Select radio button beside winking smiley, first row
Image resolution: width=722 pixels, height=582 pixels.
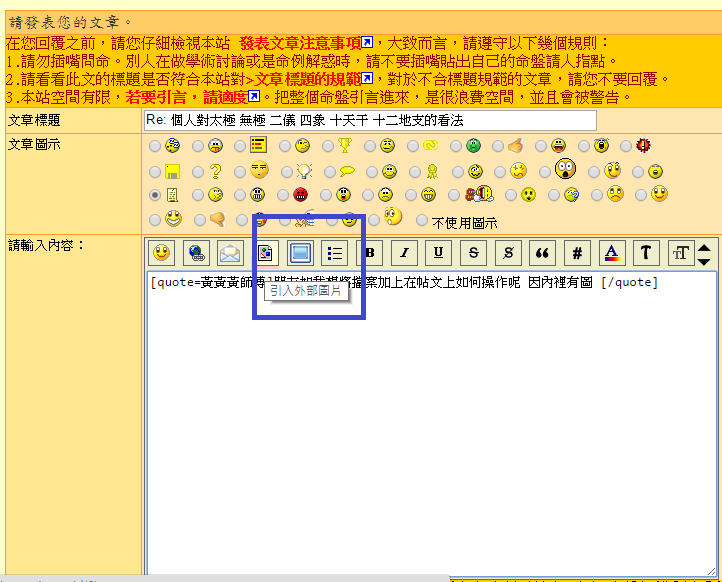point(285,146)
